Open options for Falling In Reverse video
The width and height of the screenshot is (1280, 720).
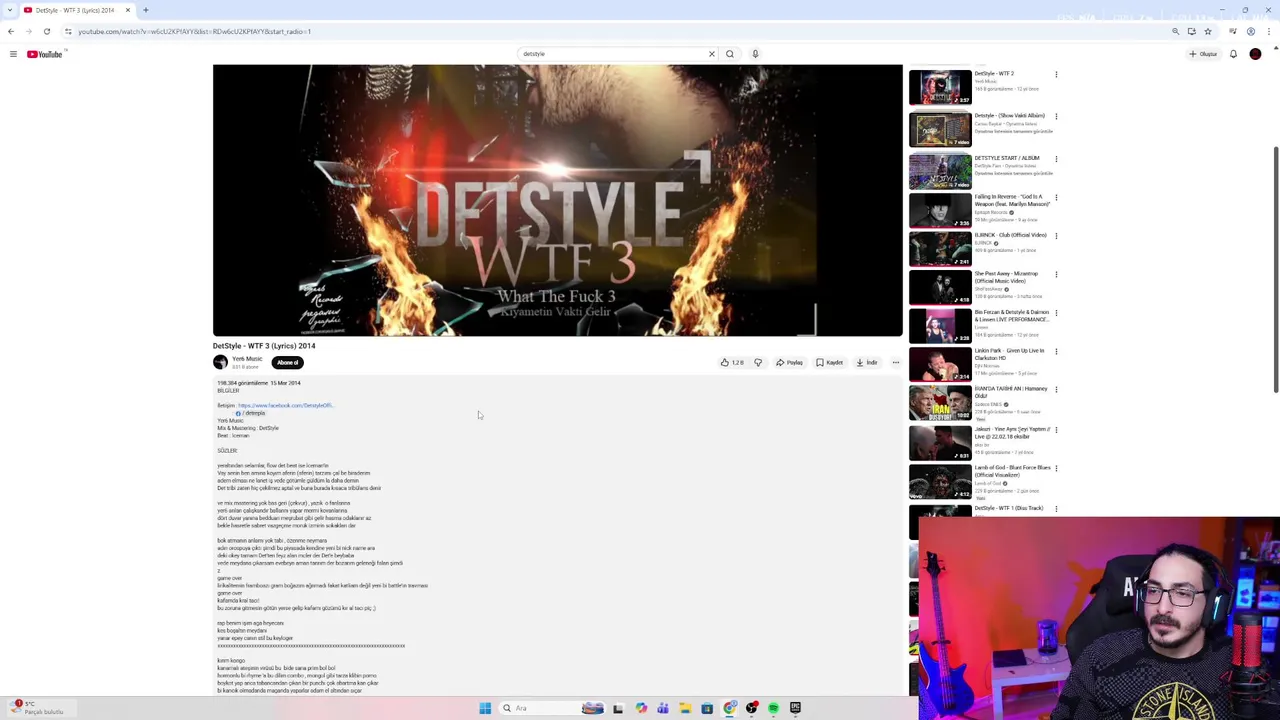(x=1056, y=197)
